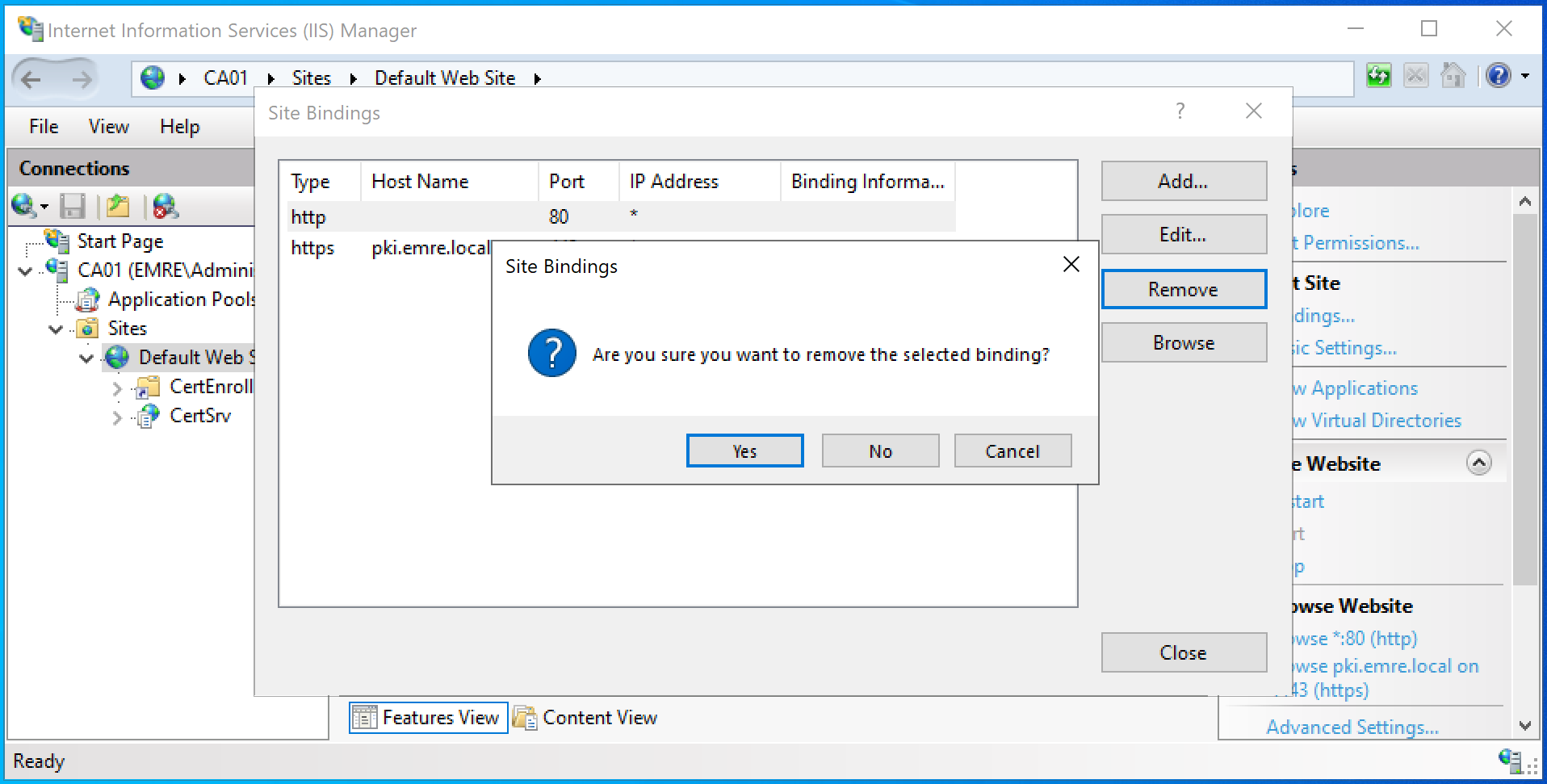Click the Back navigation arrow
1547x784 pixels.
point(31,79)
